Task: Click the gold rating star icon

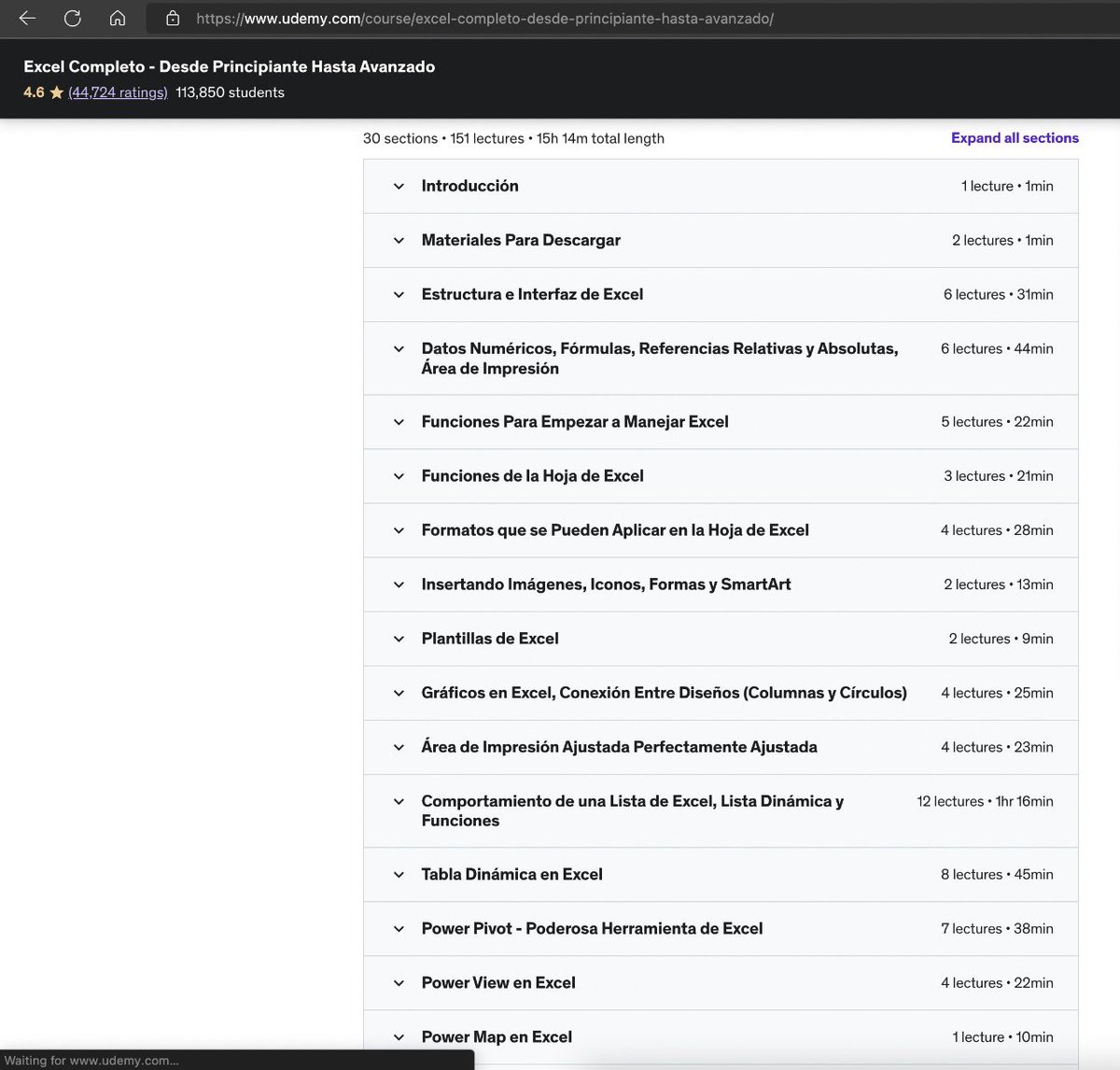Action: click(x=57, y=92)
